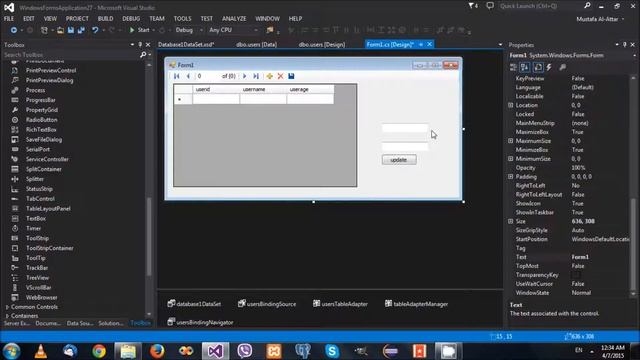The image size is (640, 360).
Task: Open Google Chrome from the taskbar
Action: [99, 351]
